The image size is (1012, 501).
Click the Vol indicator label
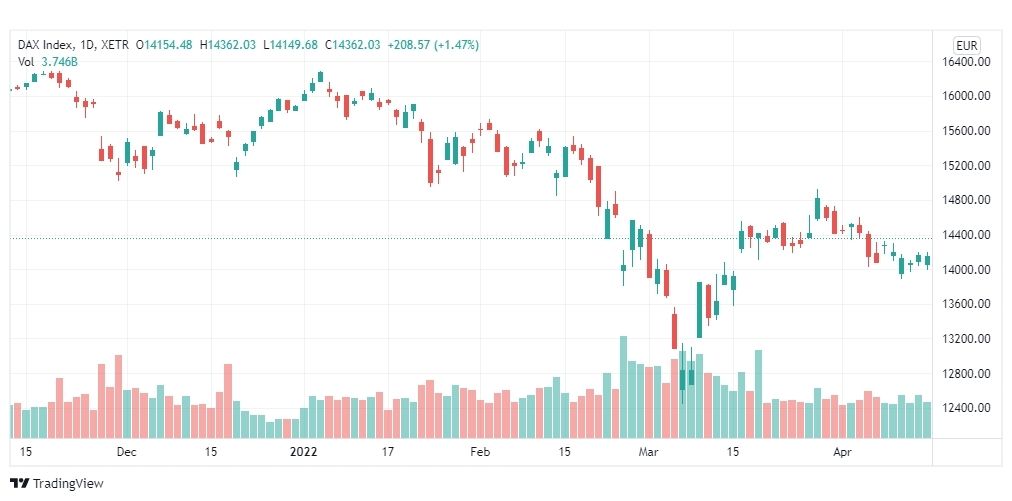point(26,61)
